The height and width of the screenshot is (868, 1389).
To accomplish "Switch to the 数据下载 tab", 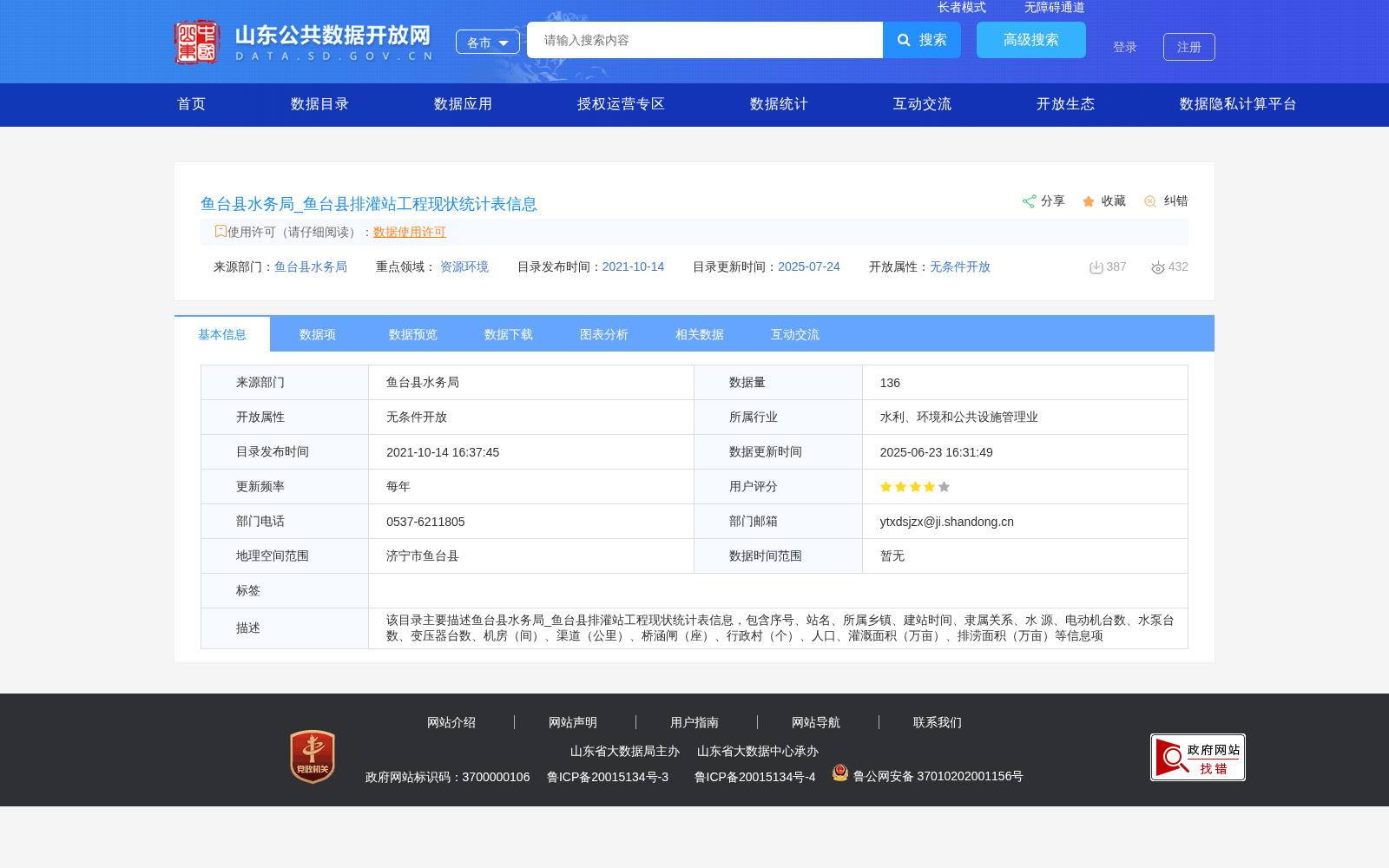I will (x=509, y=334).
